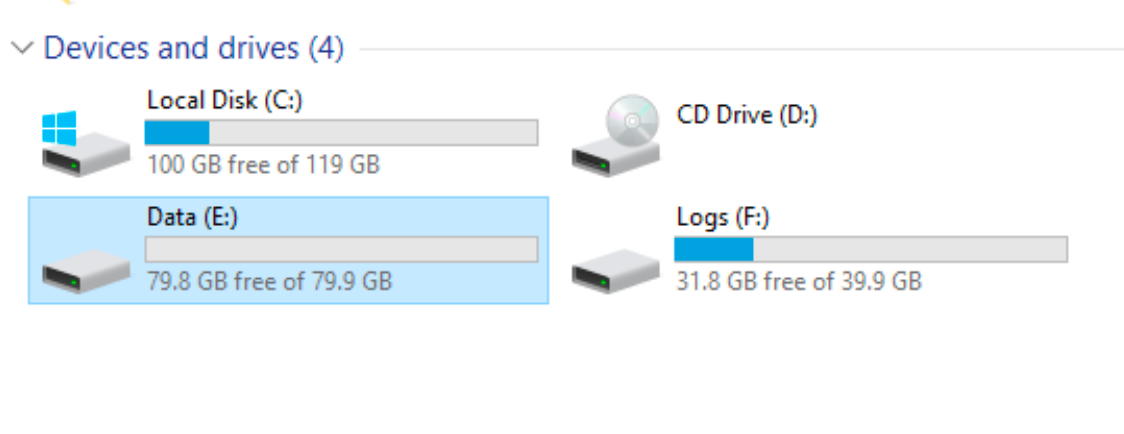
Task: Click the Windows logo on the C: drive
Action: coord(59,128)
